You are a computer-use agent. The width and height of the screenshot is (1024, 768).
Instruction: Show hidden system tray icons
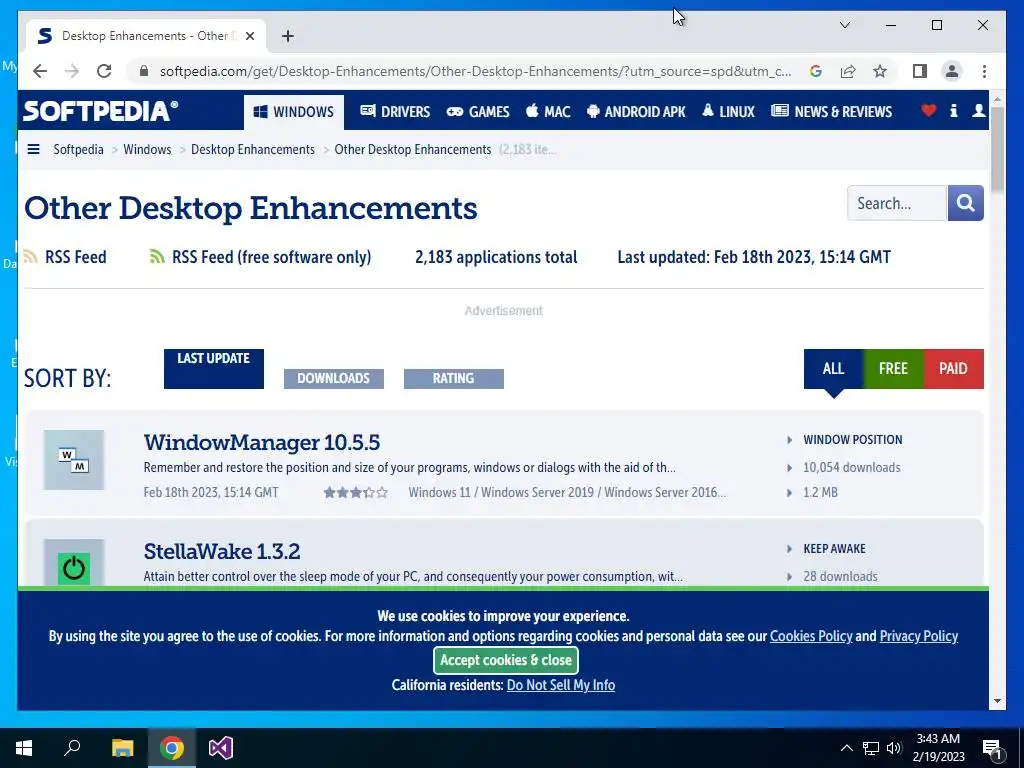tap(846, 748)
